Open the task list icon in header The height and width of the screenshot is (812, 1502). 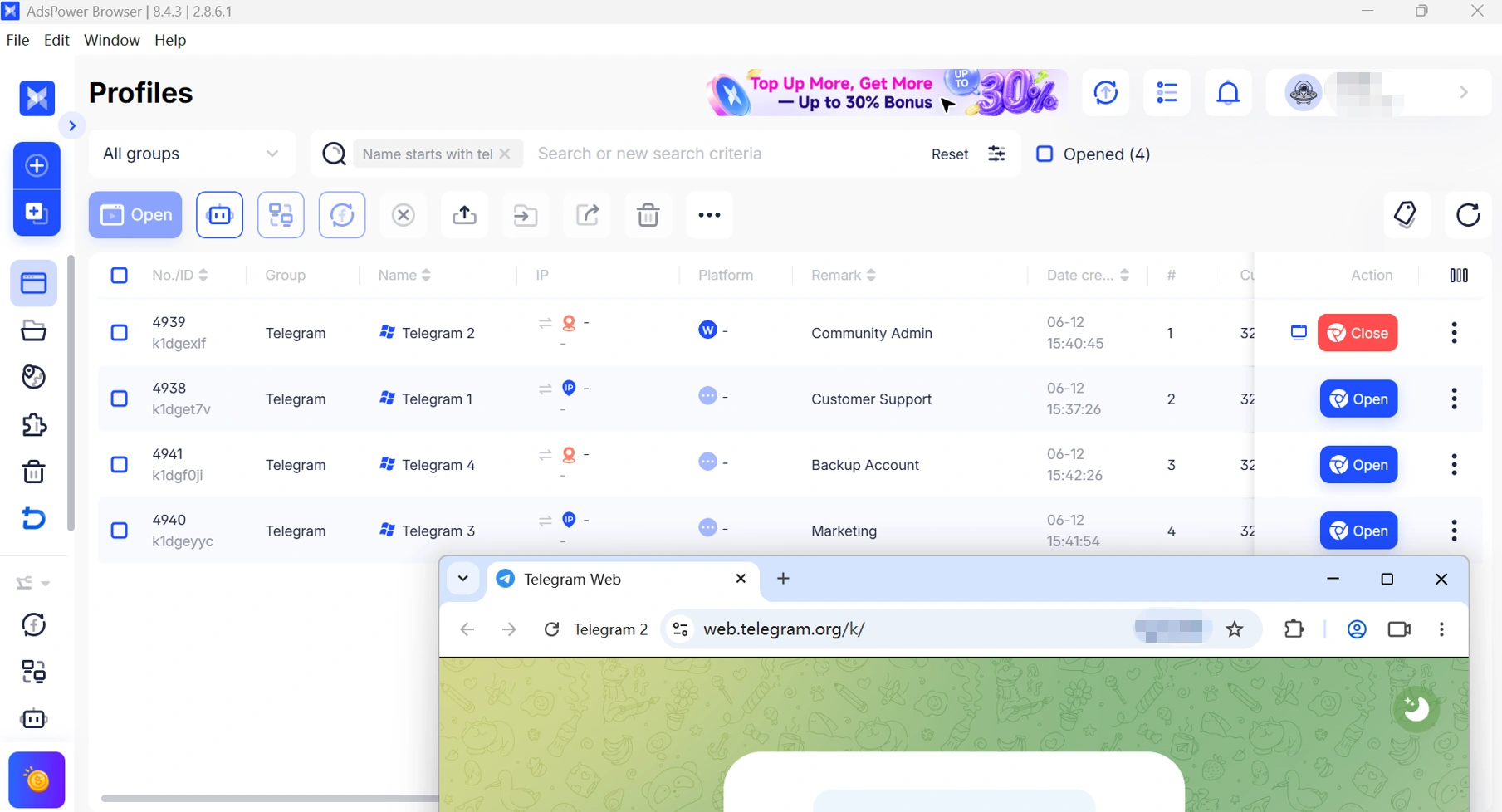coord(1167,93)
